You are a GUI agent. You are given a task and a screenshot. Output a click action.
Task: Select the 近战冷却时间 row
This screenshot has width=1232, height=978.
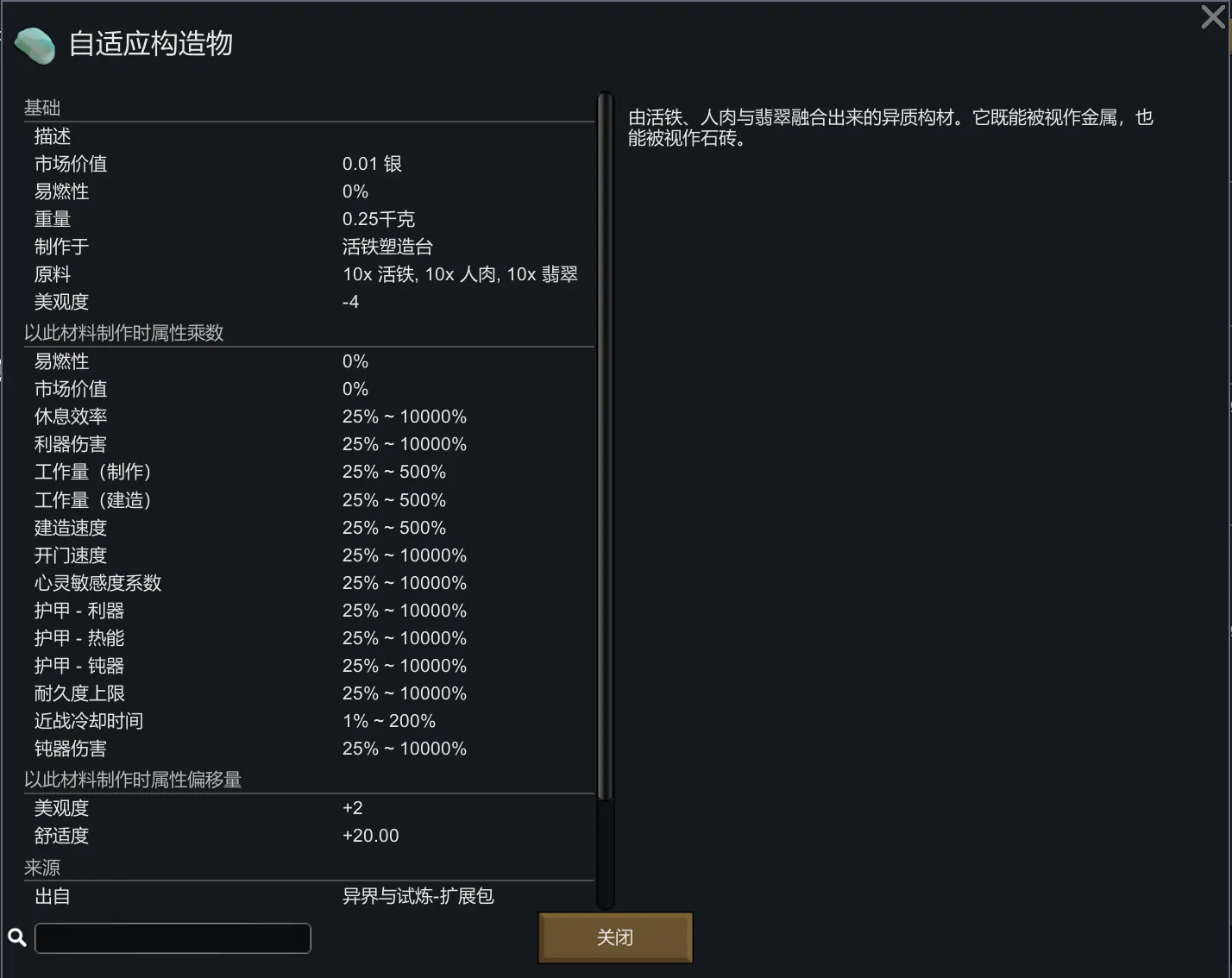point(309,721)
